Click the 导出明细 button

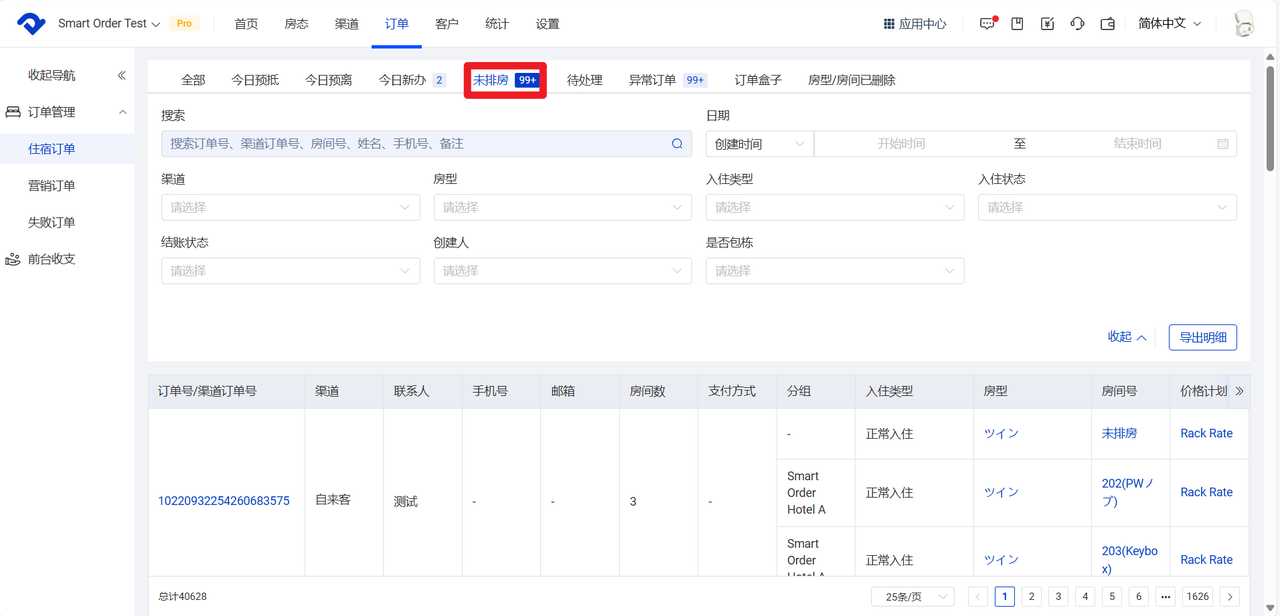tap(1202, 337)
